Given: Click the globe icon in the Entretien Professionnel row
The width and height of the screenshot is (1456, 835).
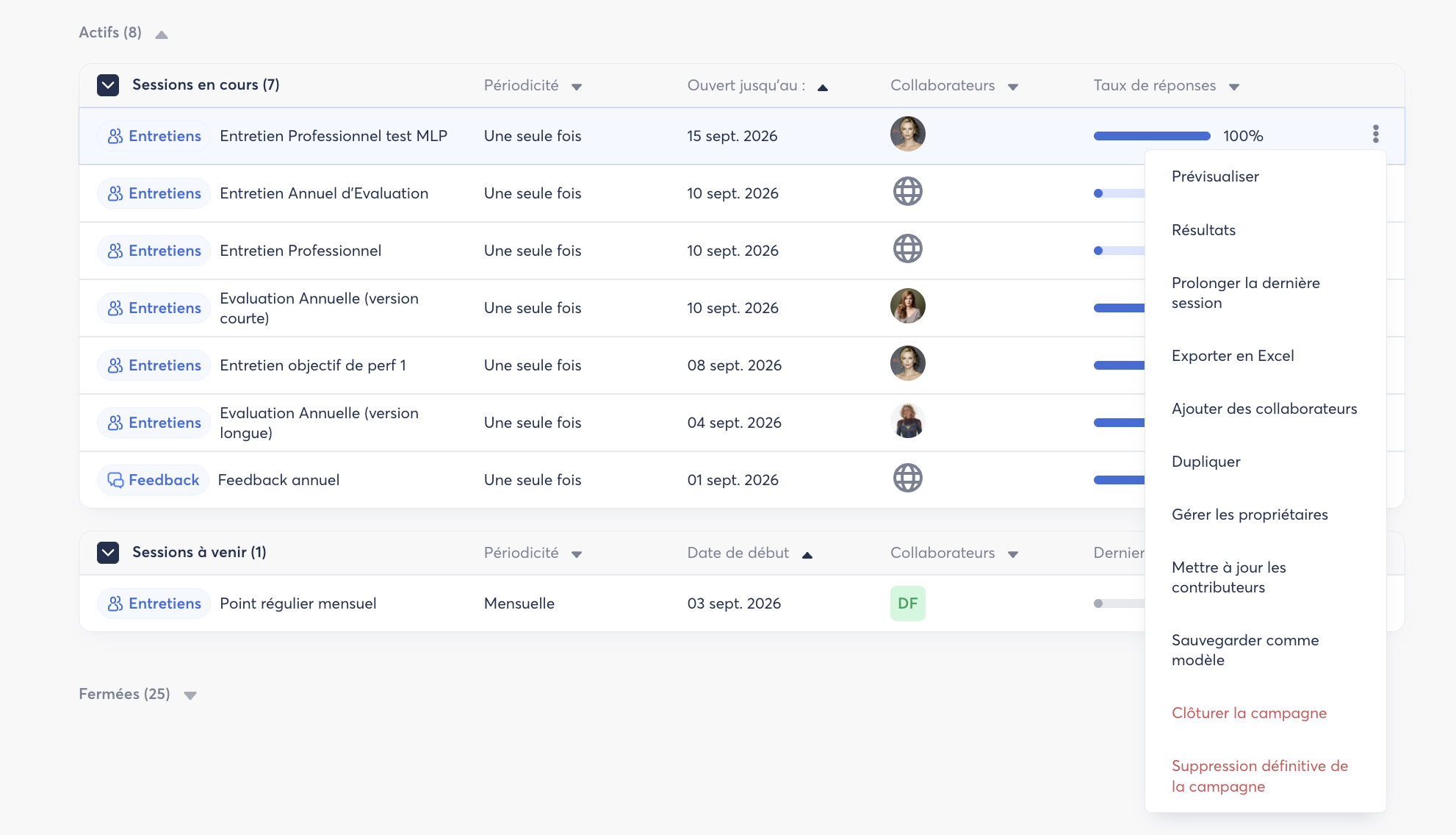Looking at the screenshot, I should pyautogui.click(x=907, y=249).
